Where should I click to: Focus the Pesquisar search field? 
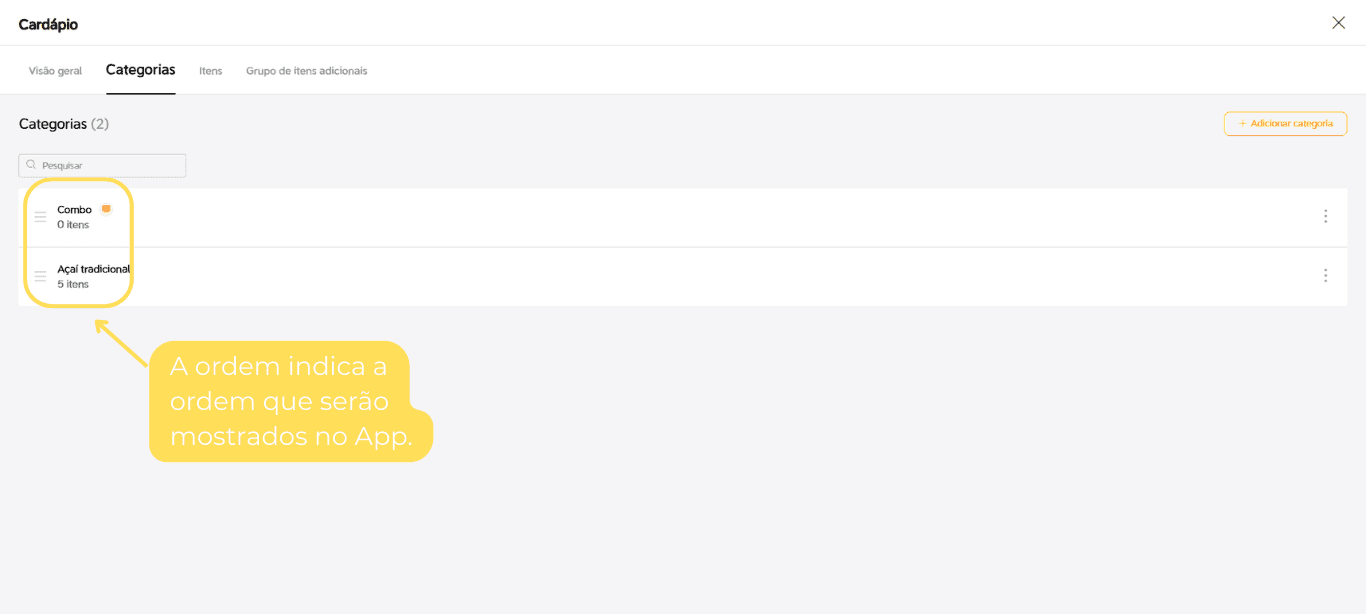tap(102, 165)
